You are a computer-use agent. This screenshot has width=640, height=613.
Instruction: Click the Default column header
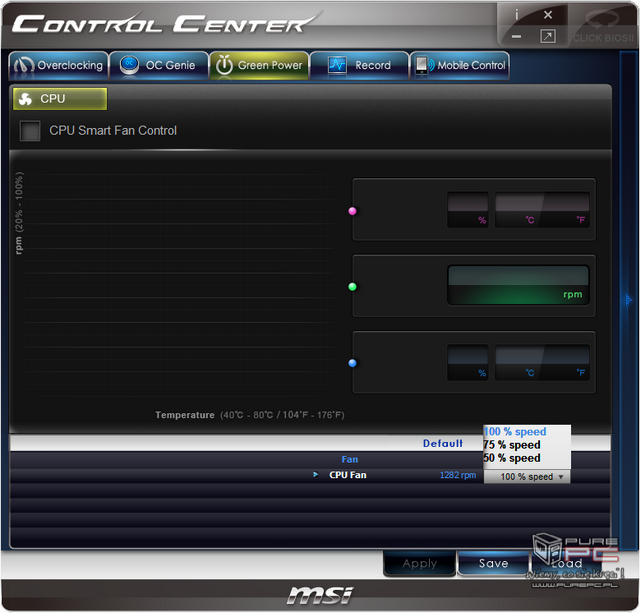[443, 443]
